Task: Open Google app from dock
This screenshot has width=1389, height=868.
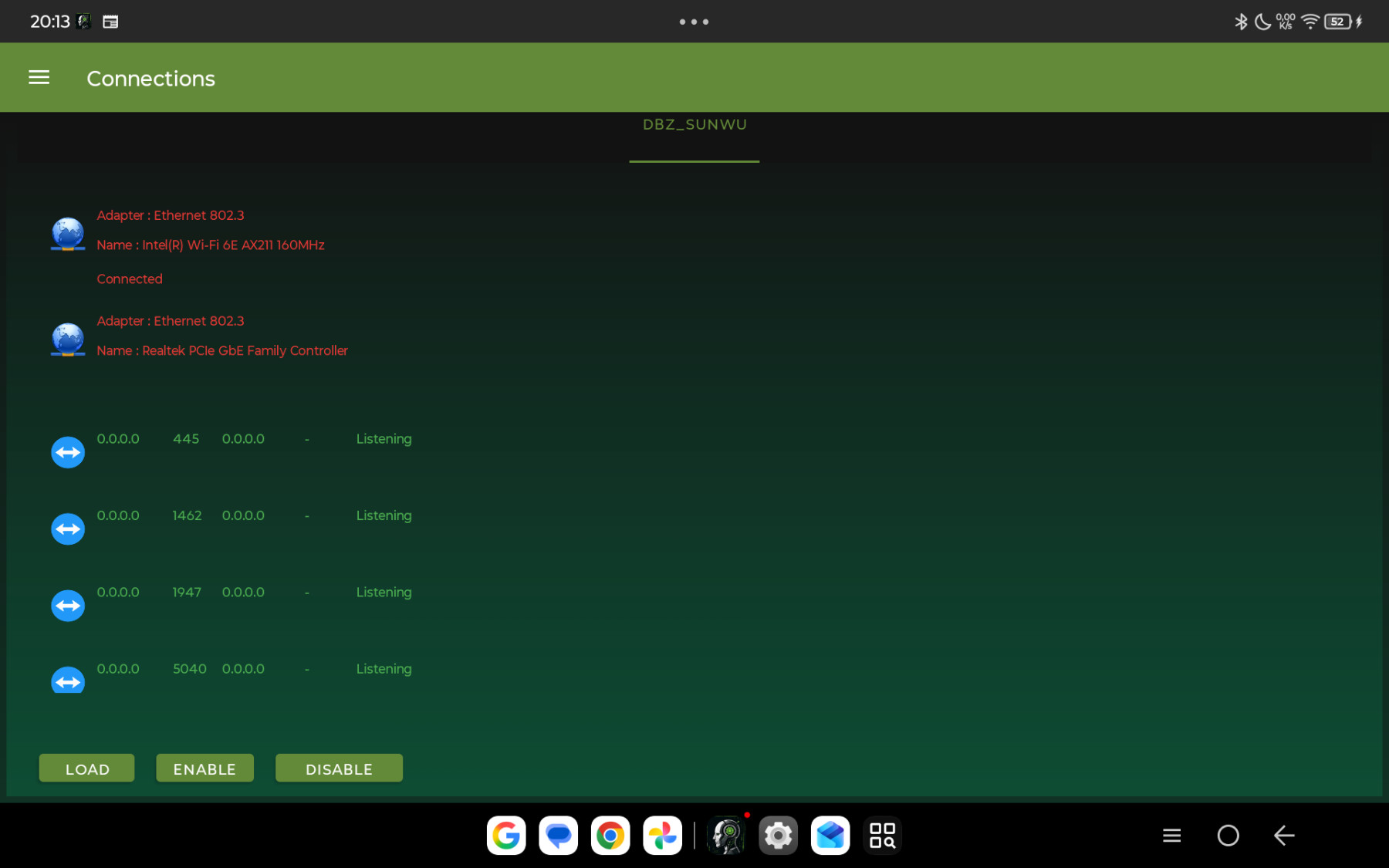Action: 506,836
